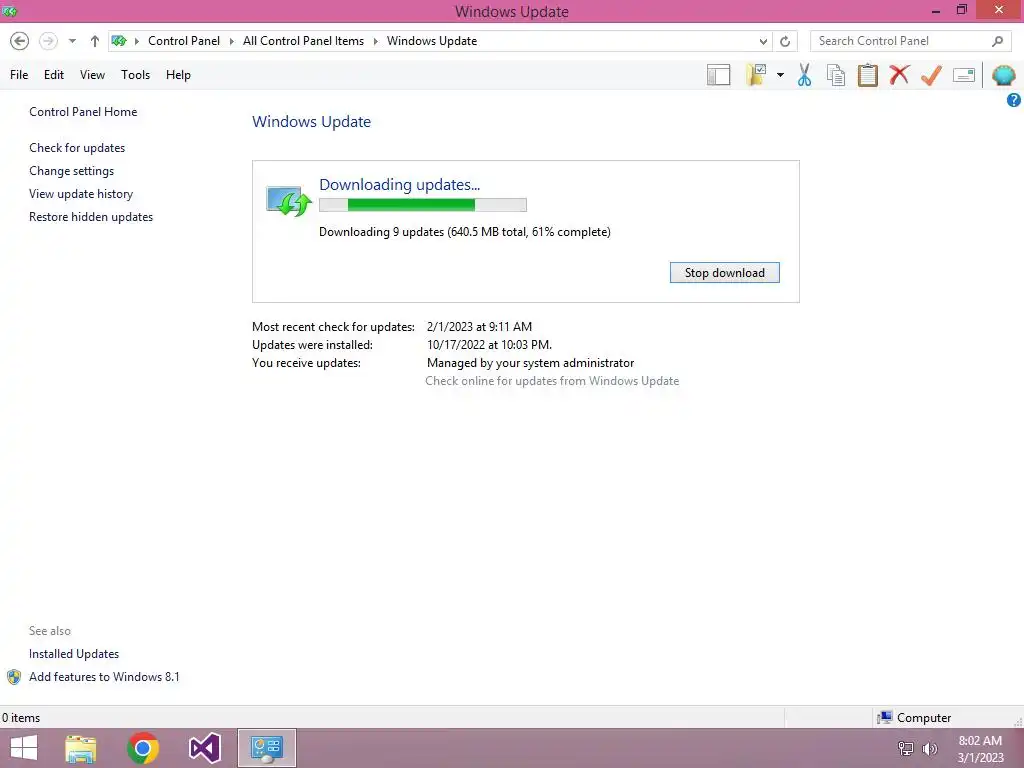
Task: Focus the Search Control Panel box
Action: [910, 41]
